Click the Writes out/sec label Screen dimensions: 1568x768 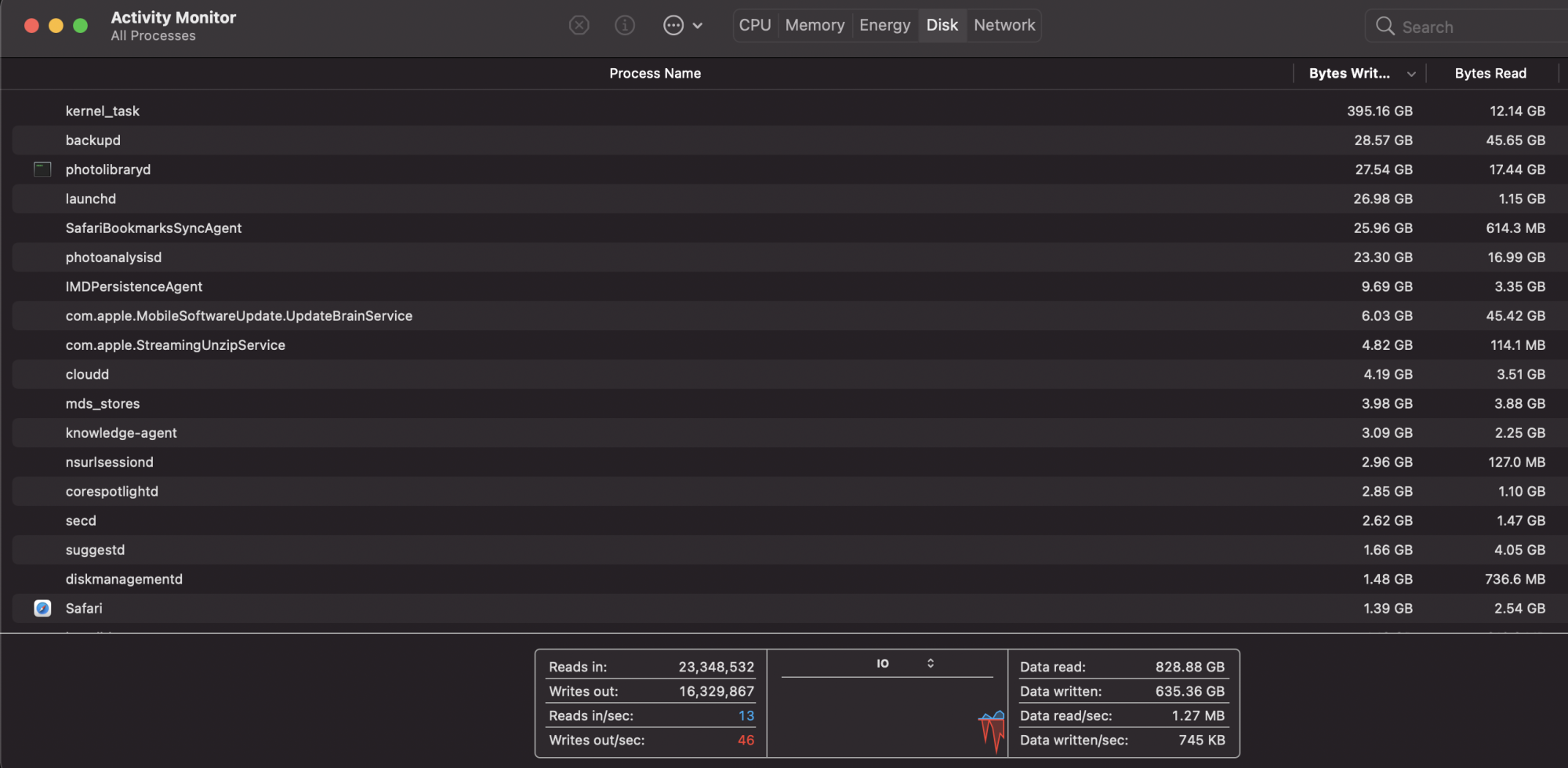pyautogui.click(x=597, y=741)
